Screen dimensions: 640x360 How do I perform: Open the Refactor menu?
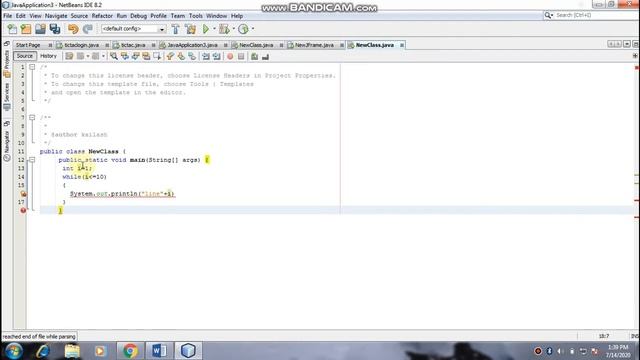(x=102, y=16)
